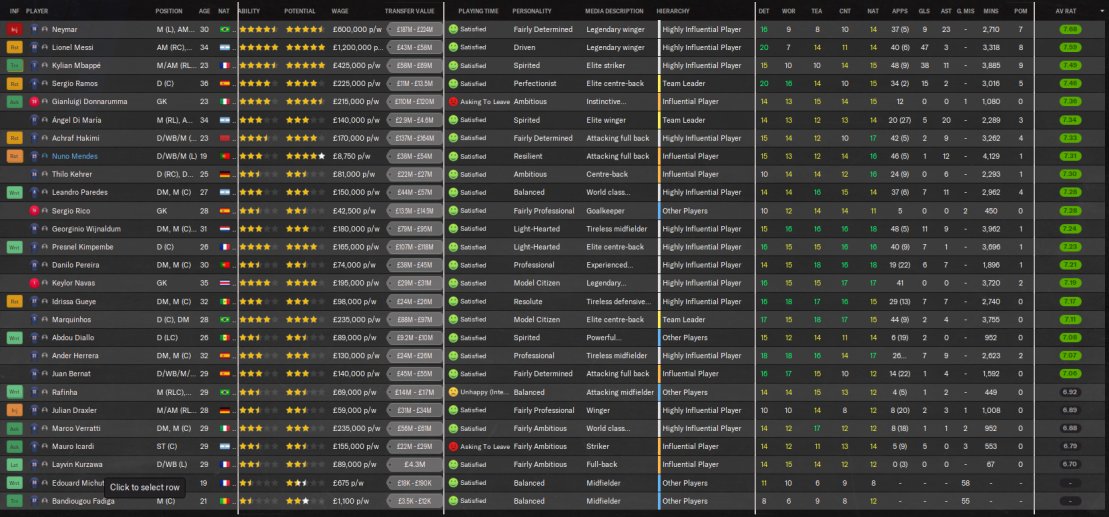Click Sergio Ramos' Perfectionist personality cell
This screenshot has height=517, width=1109.
click(x=535, y=83)
